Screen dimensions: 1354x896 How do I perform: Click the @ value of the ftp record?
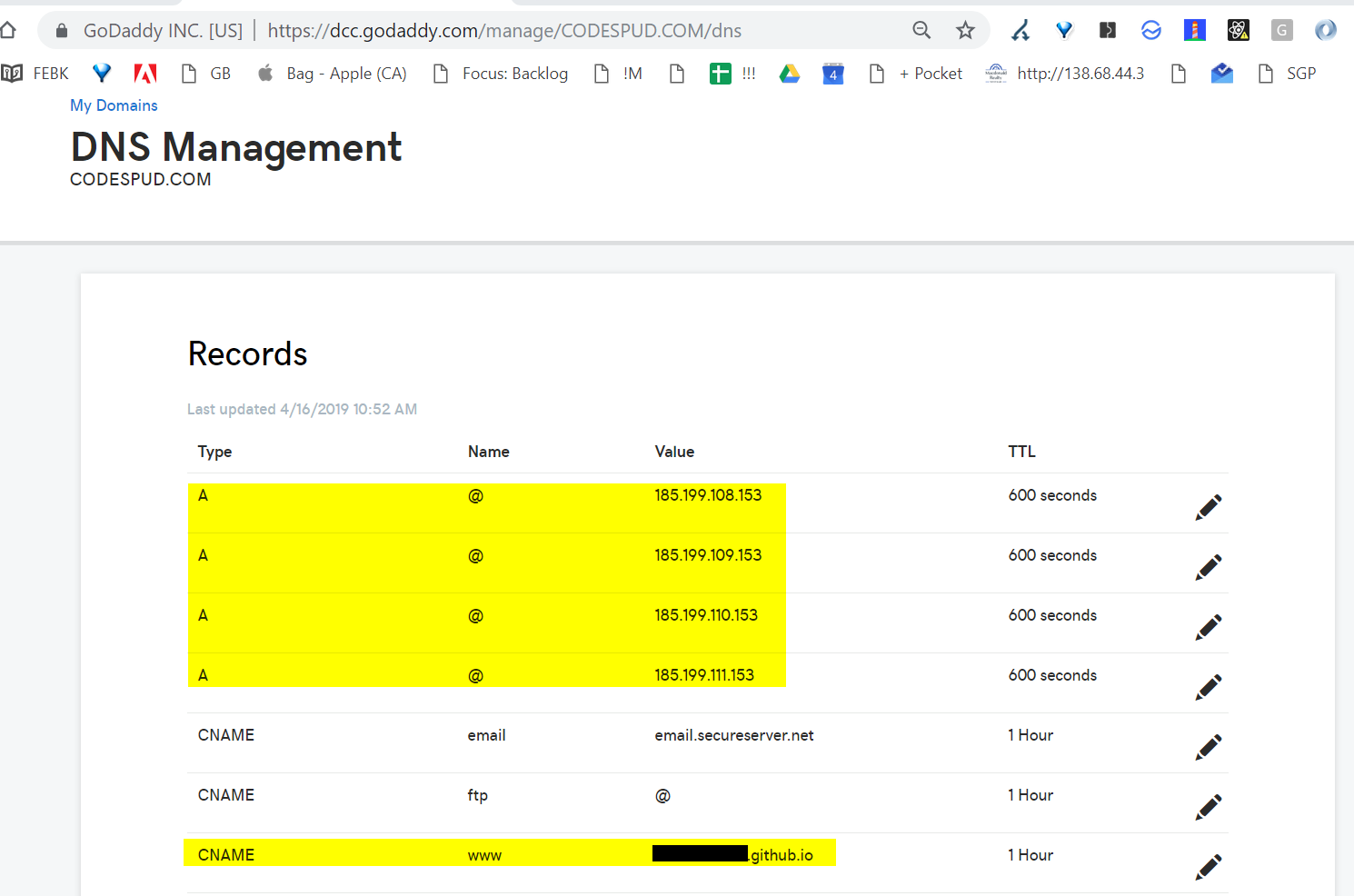[x=663, y=796]
